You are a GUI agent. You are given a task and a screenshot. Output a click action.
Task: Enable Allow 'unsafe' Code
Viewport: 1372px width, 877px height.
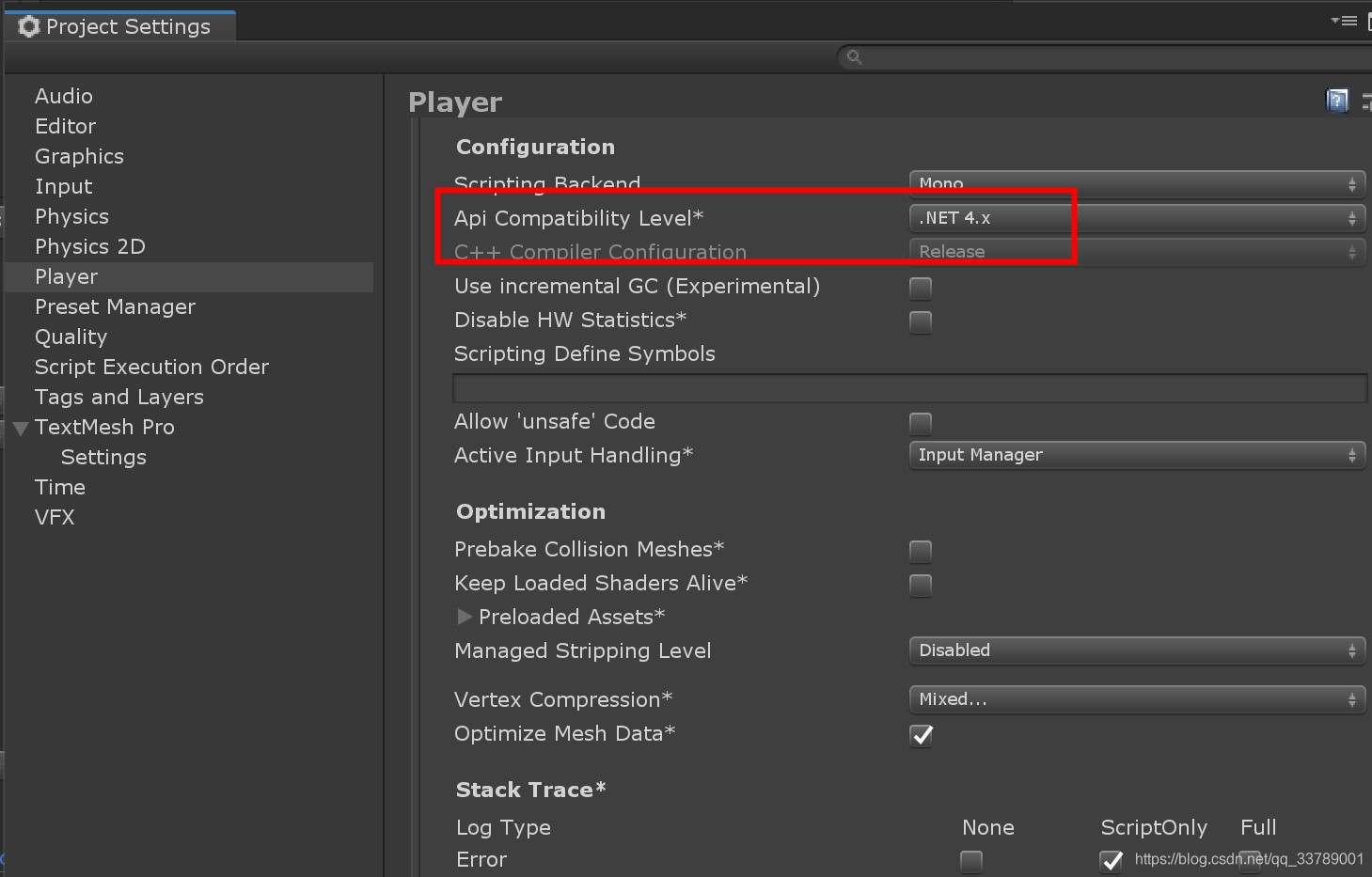click(x=920, y=423)
